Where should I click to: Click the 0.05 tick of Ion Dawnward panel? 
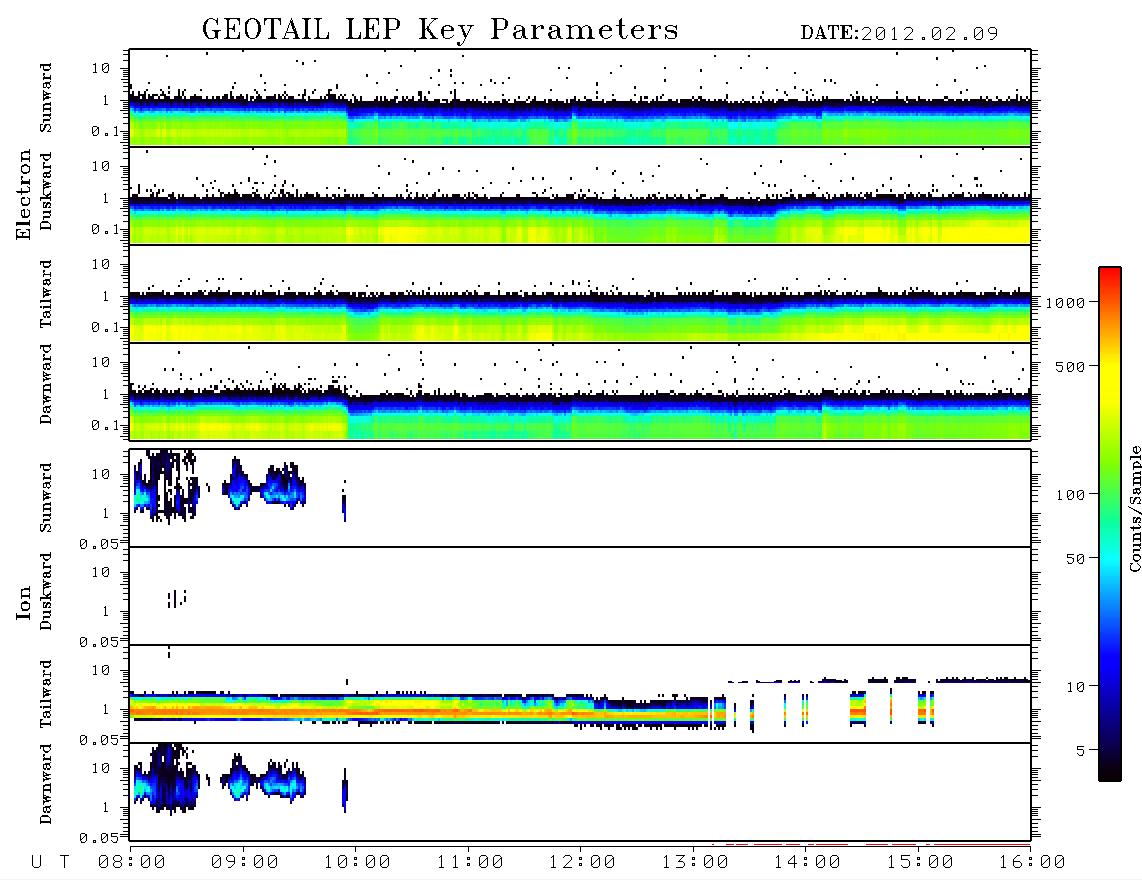99,838
